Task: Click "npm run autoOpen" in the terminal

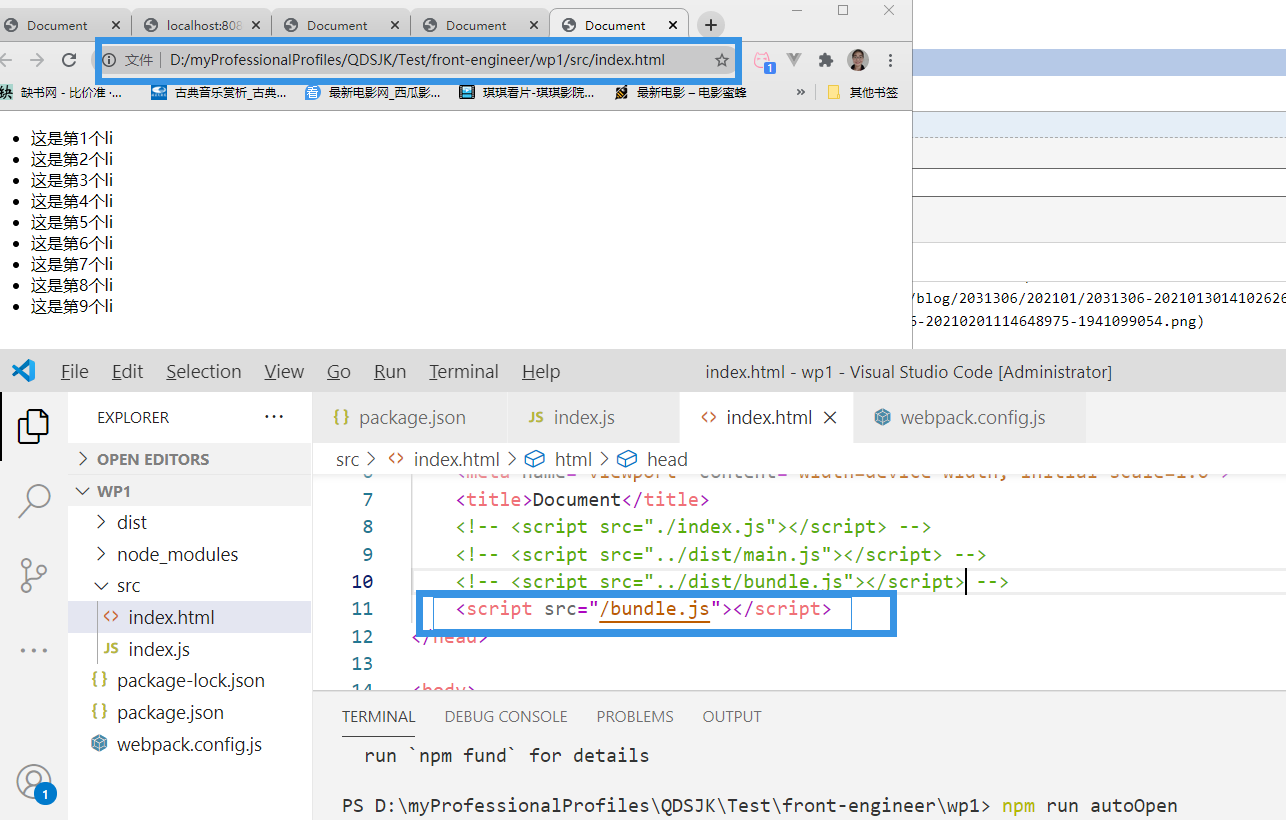Action: click(1089, 806)
